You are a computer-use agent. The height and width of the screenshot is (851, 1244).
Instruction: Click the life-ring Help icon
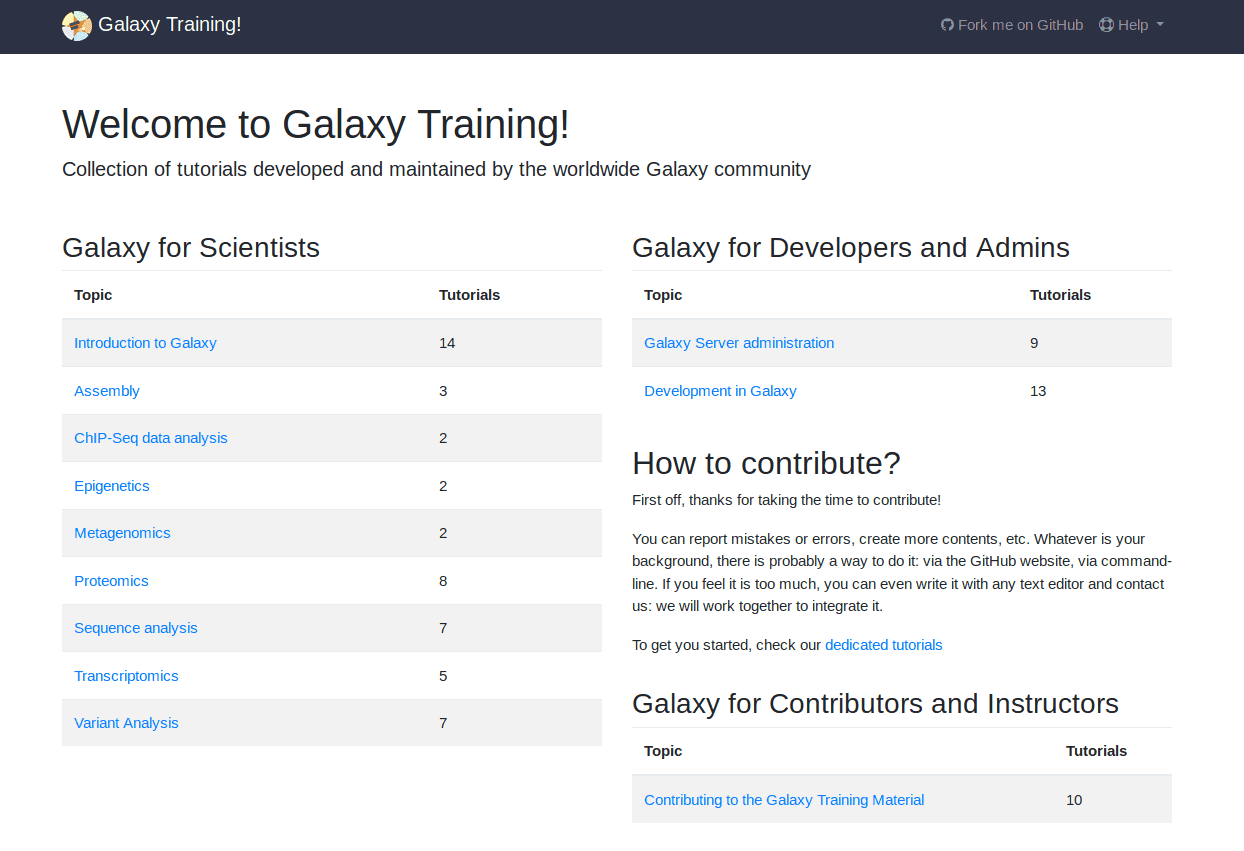tap(1104, 24)
